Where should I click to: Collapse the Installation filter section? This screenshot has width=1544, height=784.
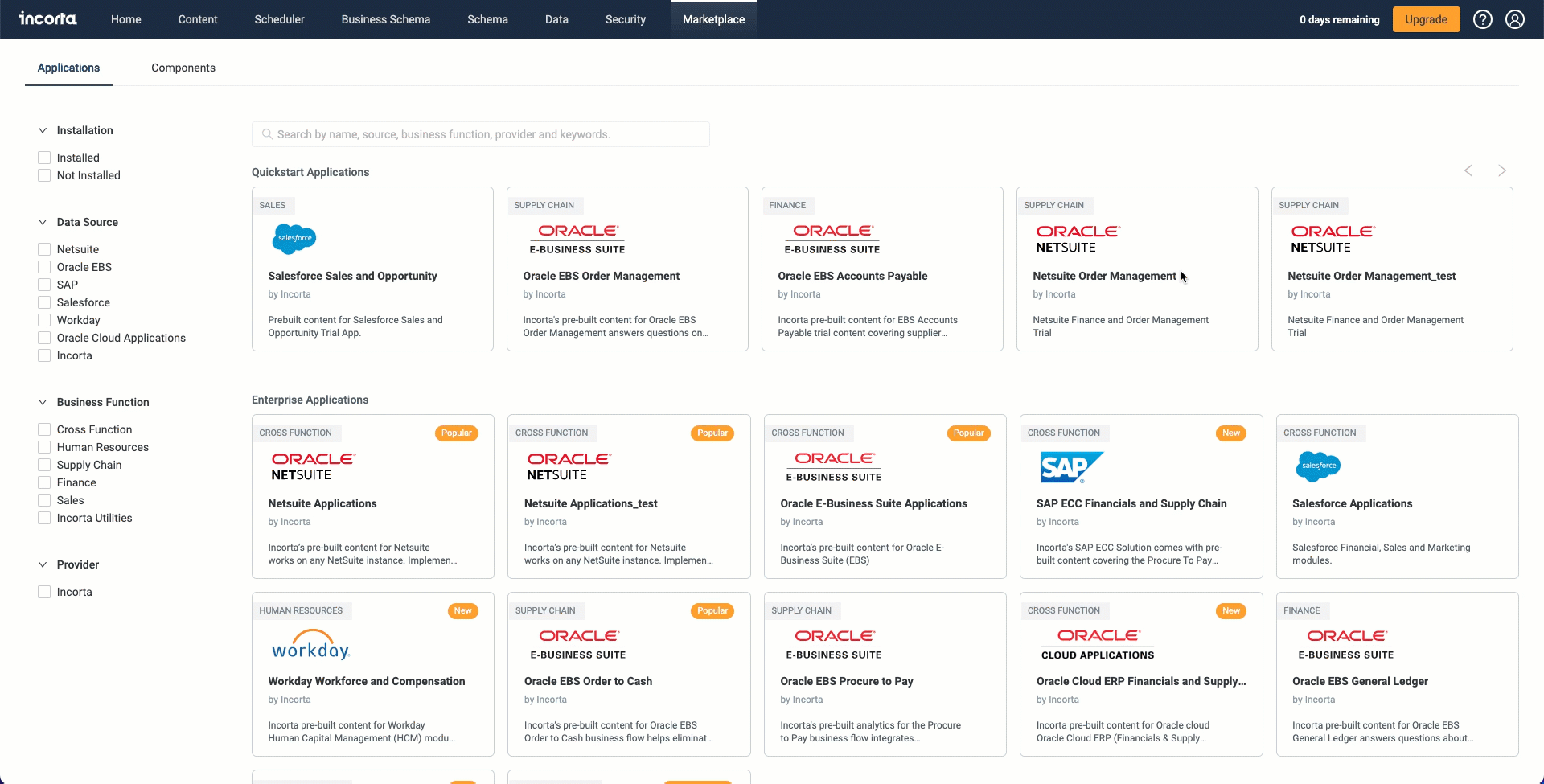point(43,130)
